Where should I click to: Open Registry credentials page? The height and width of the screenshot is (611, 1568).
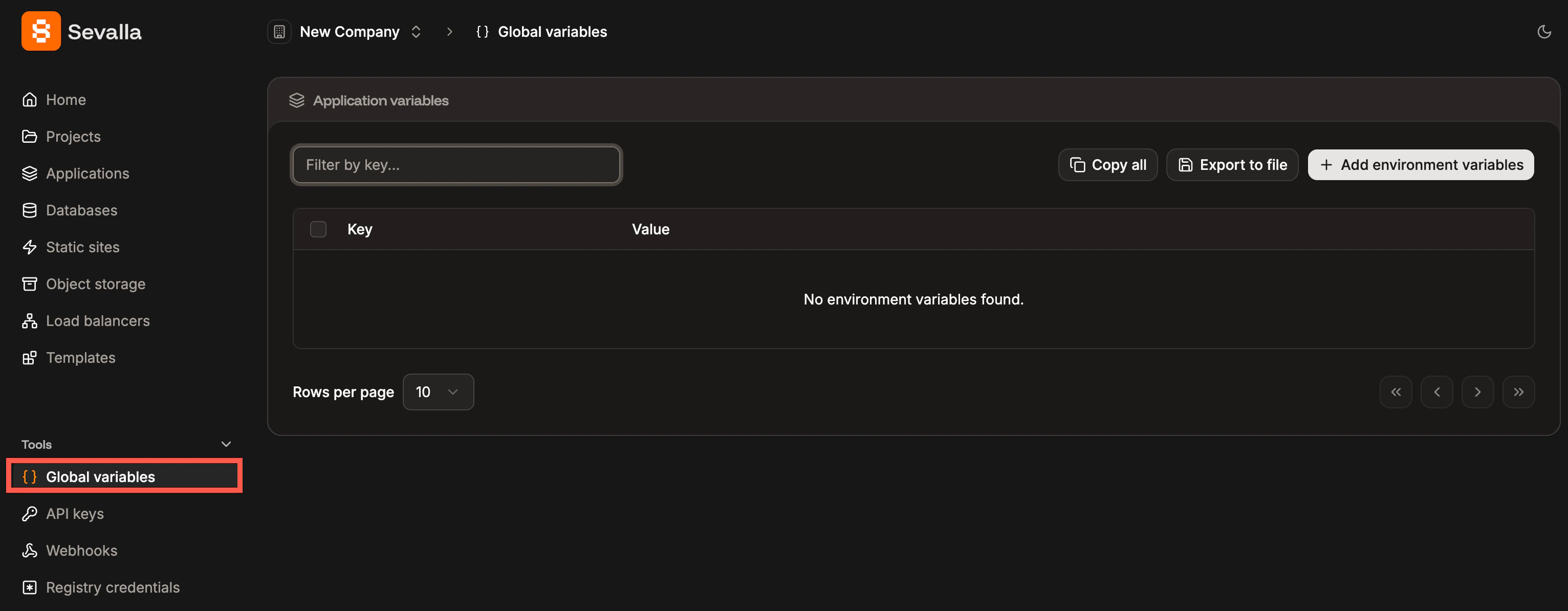point(113,586)
